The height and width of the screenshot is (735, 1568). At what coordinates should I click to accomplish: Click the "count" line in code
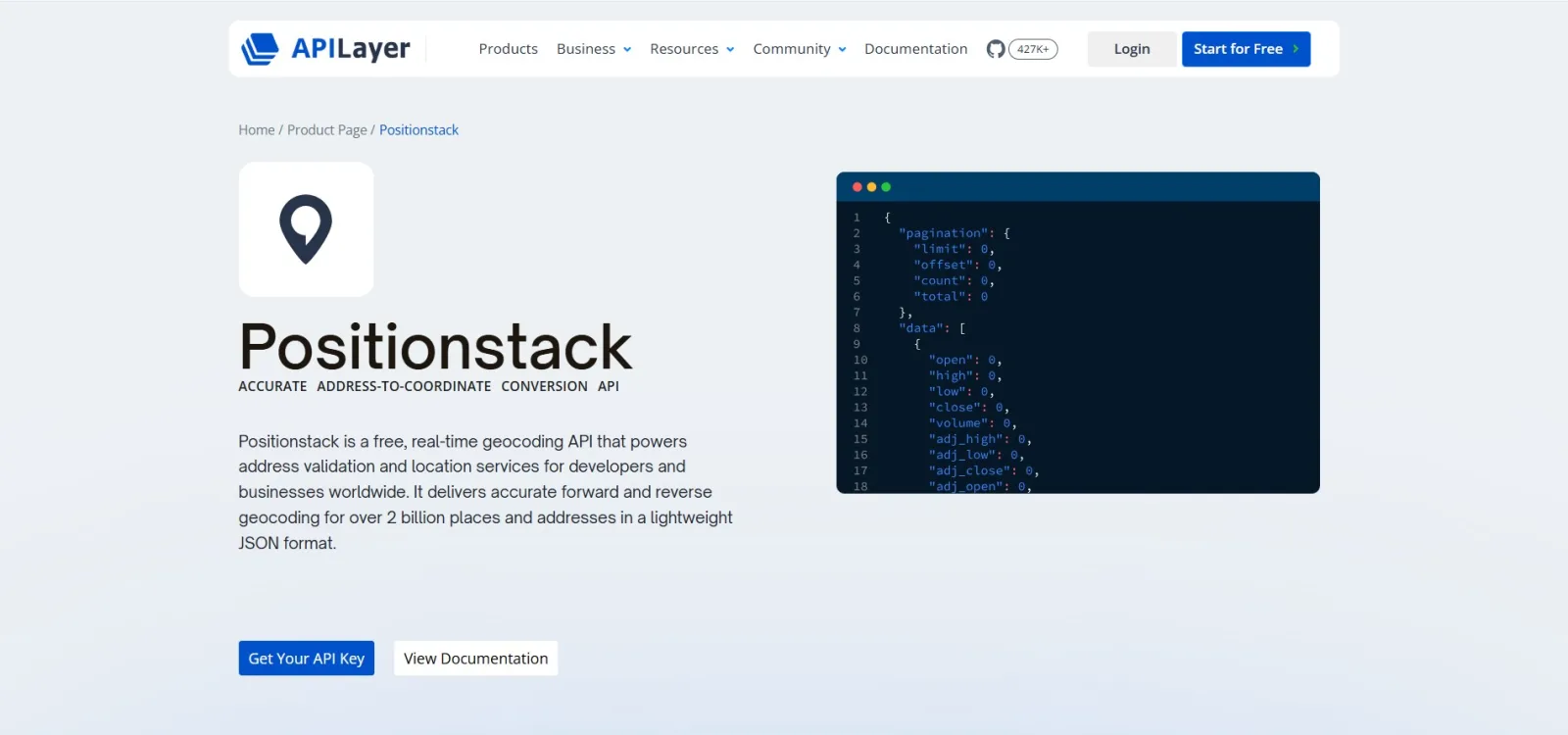coord(955,280)
